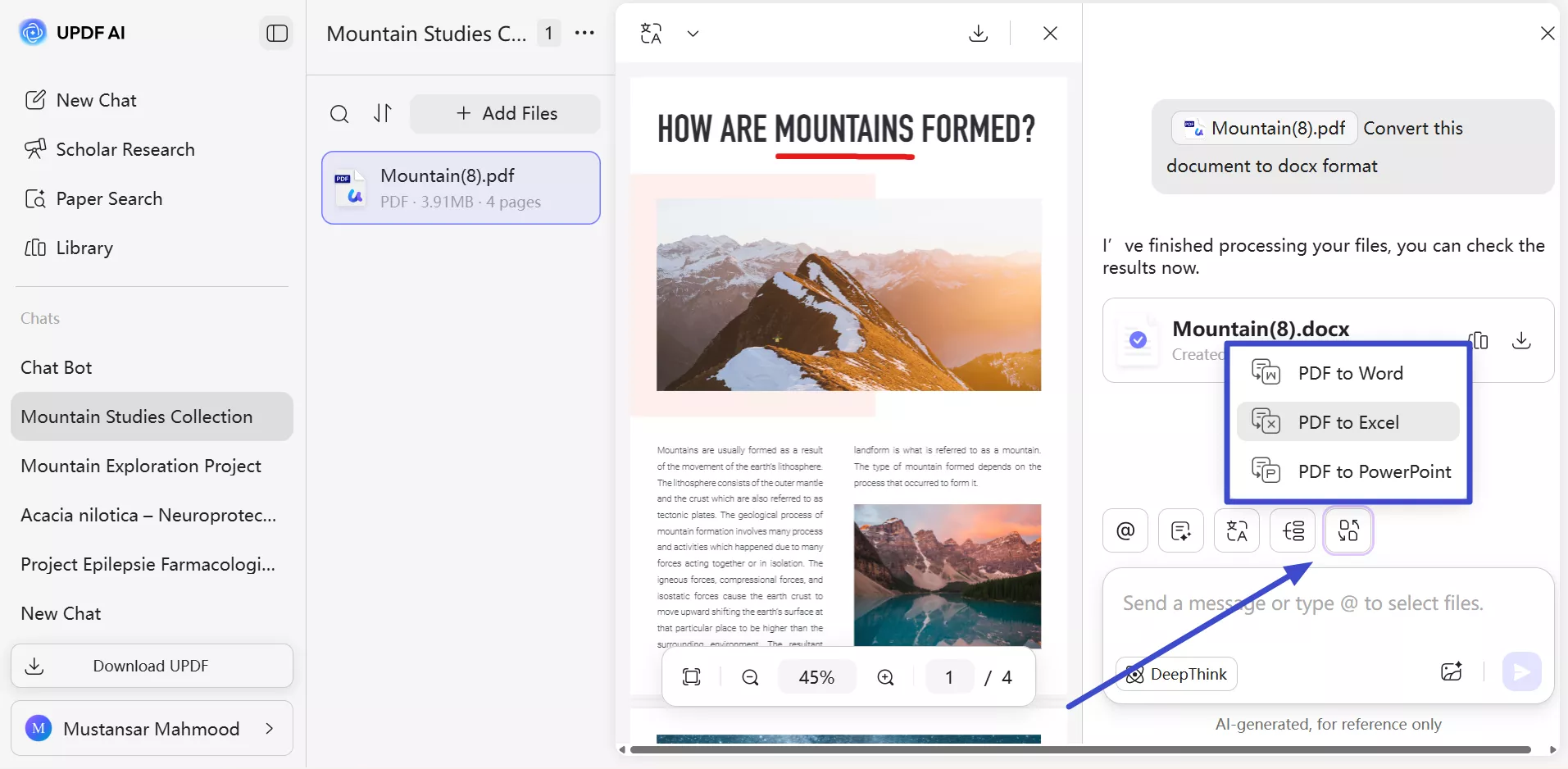Download the Mountain(8).docx result file

pos(1521,340)
